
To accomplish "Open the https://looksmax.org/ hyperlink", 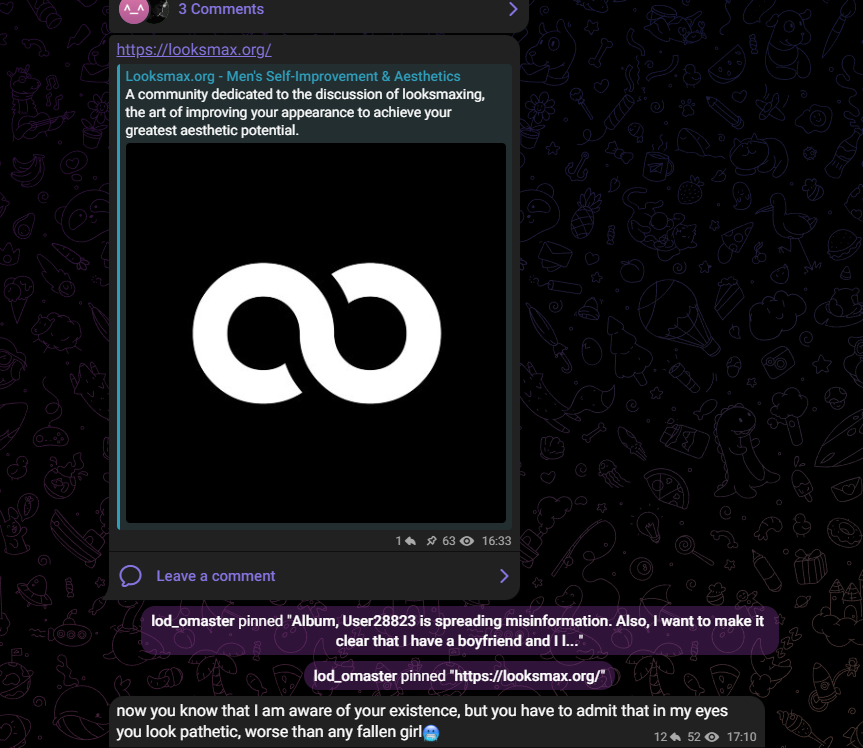I will (194, 50).
